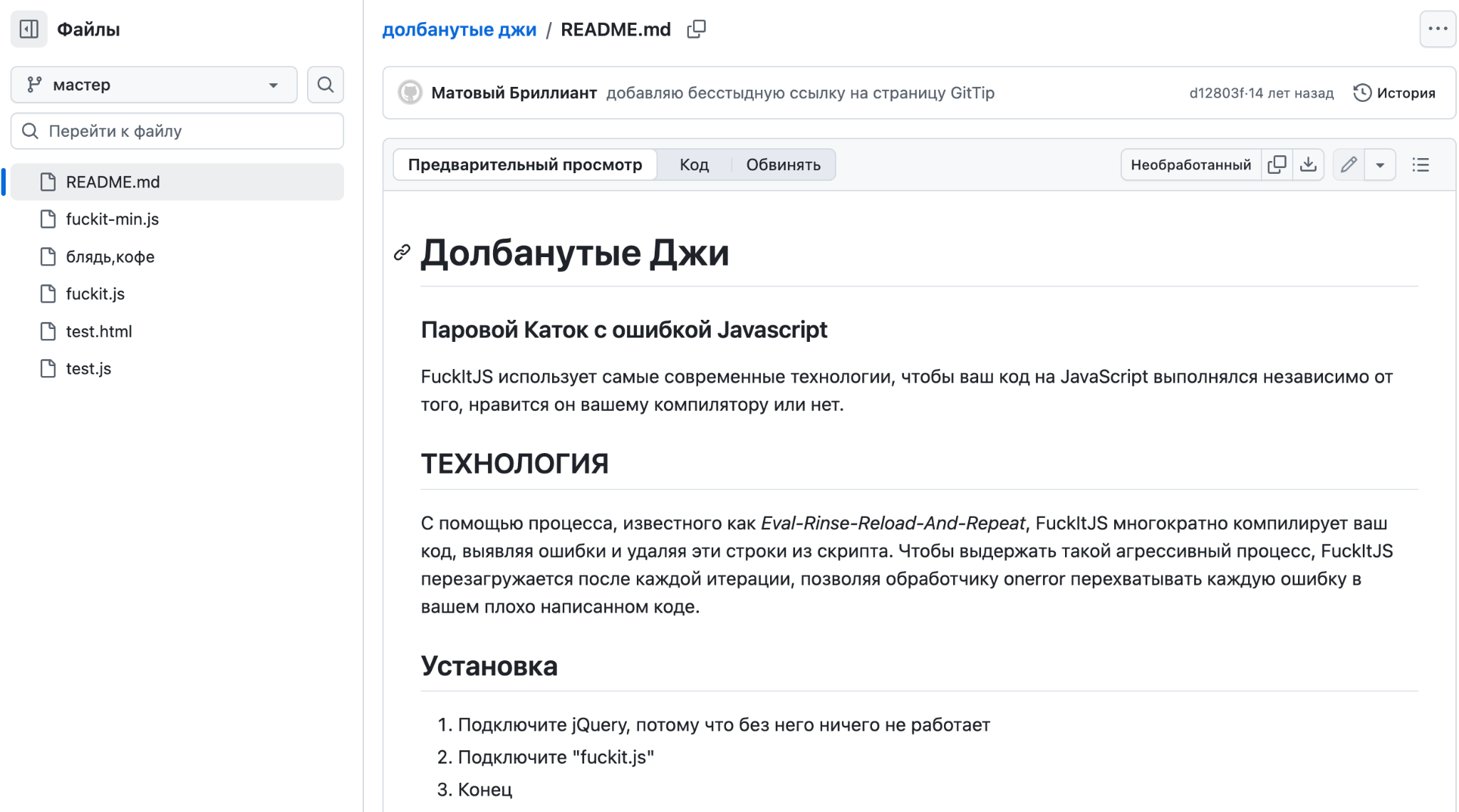Keep README.md selected in file list
This screenshot has height=812, width=1459.
(x=113, y=182)
